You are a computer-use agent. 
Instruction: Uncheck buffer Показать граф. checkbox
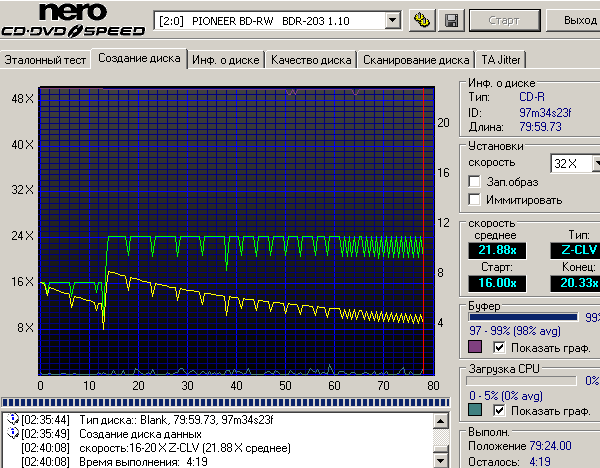click(499, 346)
